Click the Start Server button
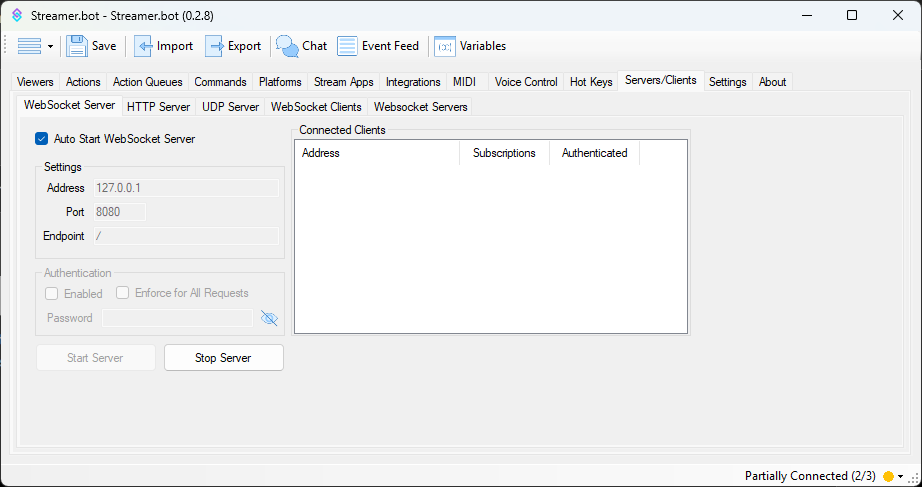This screenshot has height=487, width=922. click(x=95, y=358)
